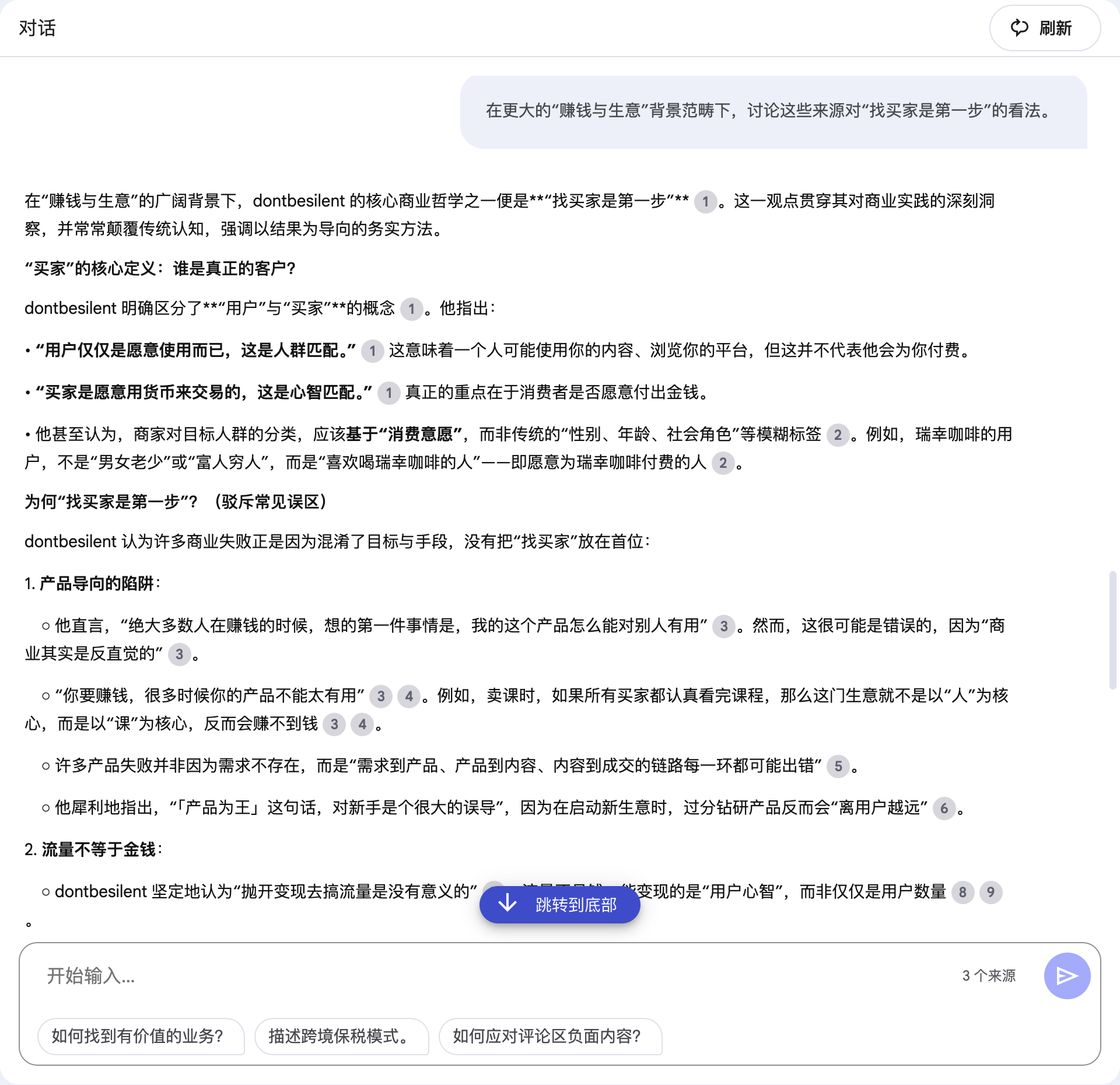Screen dimensions: 1120x1085
Task: Open citation 3 after 反而会赚不到钱
Action: (x=334, y=724)
